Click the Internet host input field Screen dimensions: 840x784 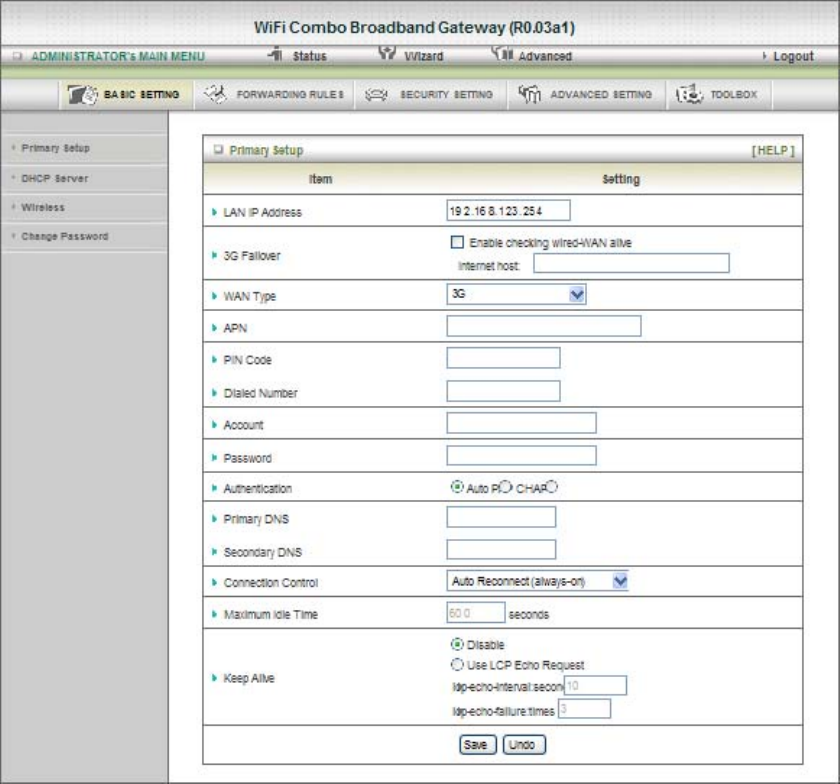631,263
